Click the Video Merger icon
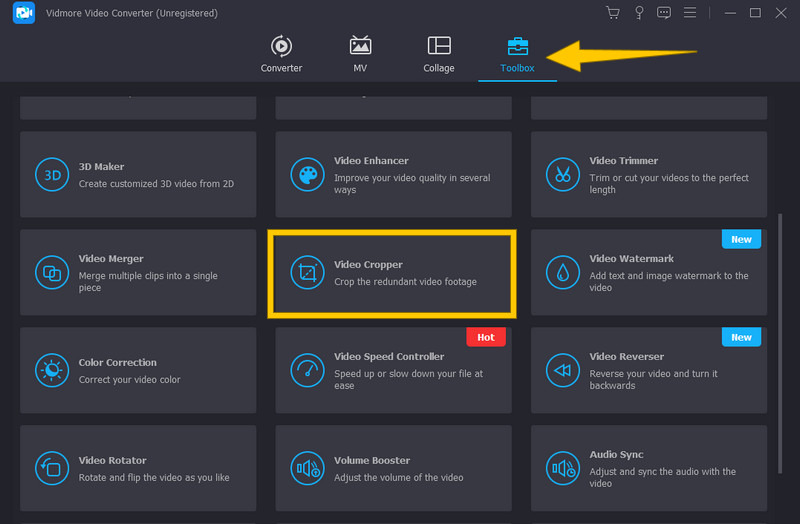800x524 pixels. [51, 272]
